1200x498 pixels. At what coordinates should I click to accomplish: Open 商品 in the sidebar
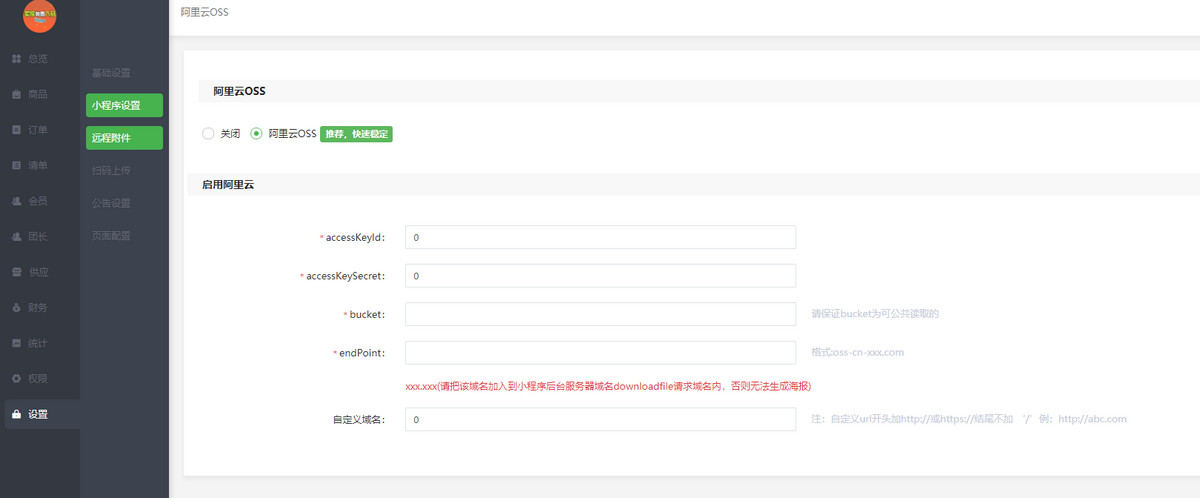pos(40,94)
